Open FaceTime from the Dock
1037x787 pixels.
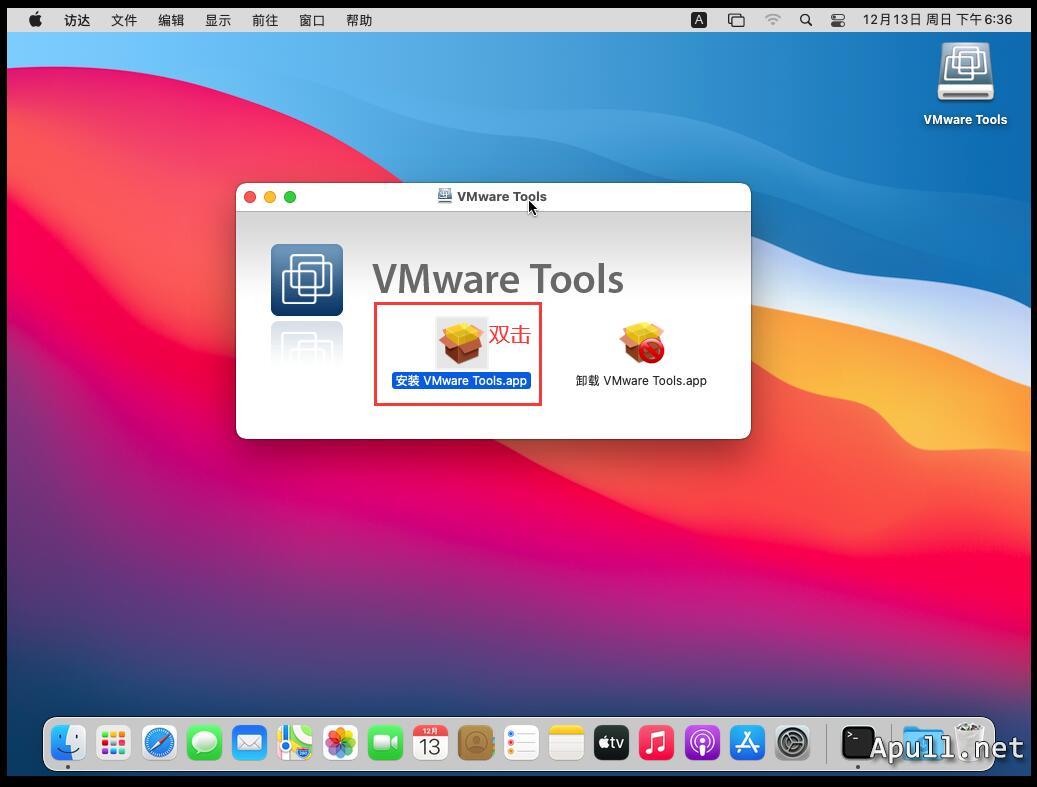386,743
